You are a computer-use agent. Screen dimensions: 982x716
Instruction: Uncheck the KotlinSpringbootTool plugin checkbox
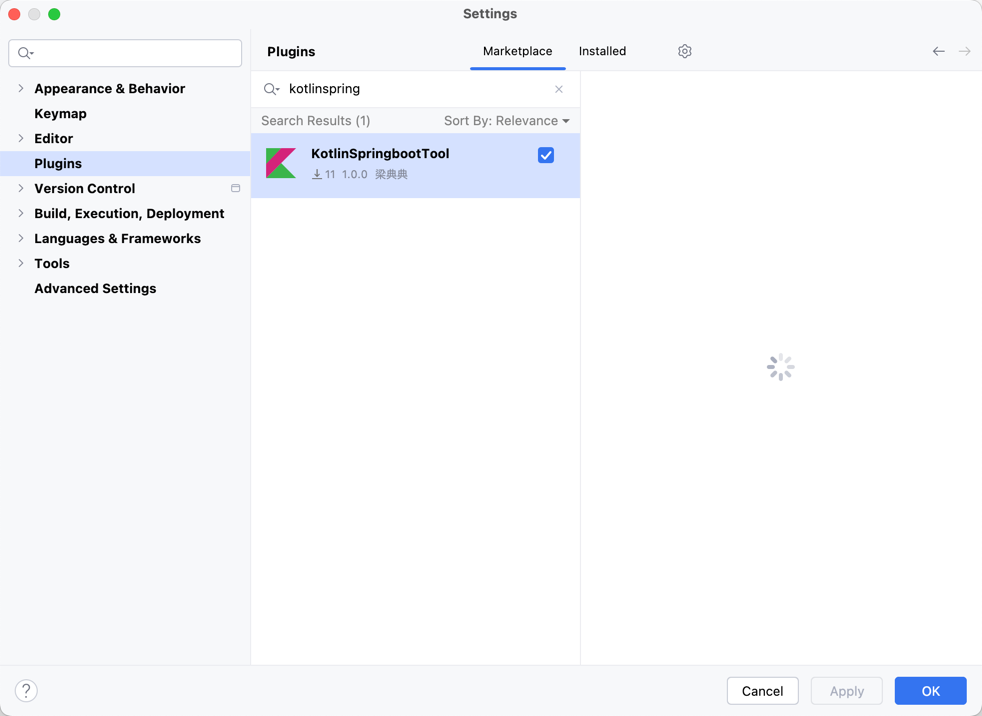coord(546,155)
